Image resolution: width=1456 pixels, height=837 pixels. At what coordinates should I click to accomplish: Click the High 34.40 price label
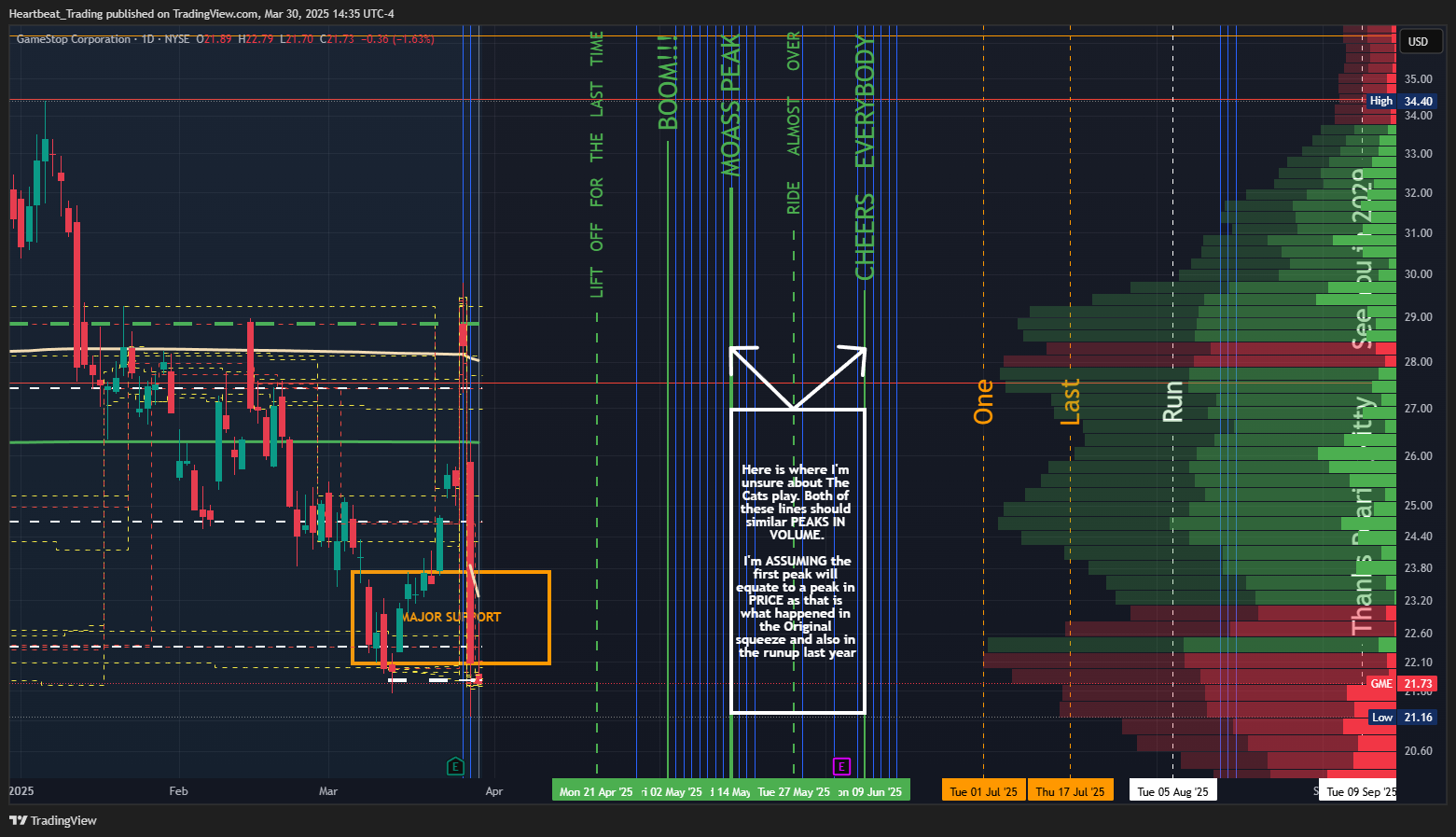pos(1401,101)
